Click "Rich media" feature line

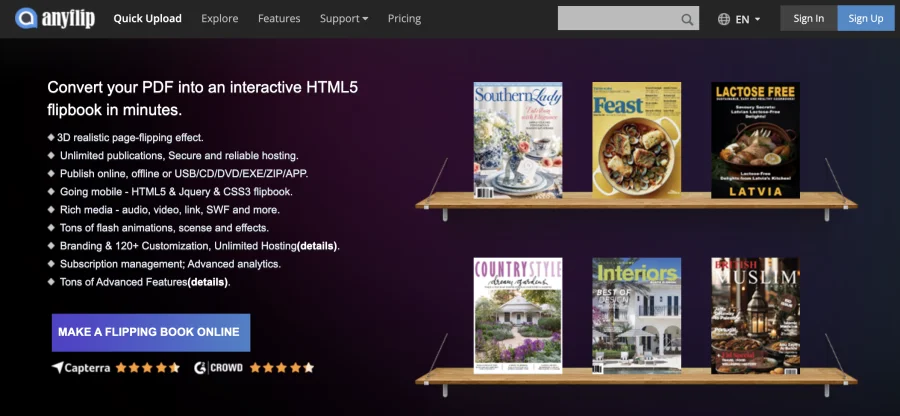(x=170, y=210)
